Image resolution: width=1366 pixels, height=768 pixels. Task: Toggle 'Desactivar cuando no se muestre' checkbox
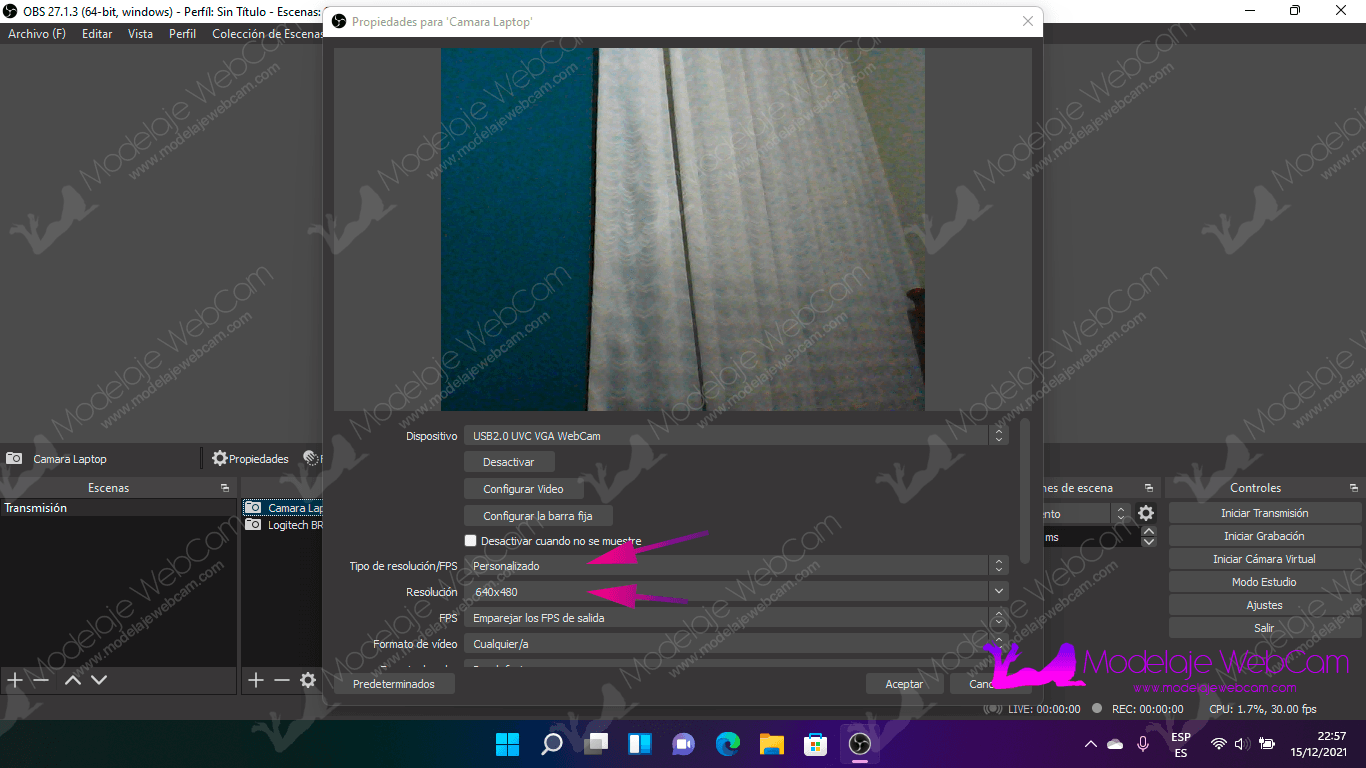pyautogui.click(x=471, y=541)
